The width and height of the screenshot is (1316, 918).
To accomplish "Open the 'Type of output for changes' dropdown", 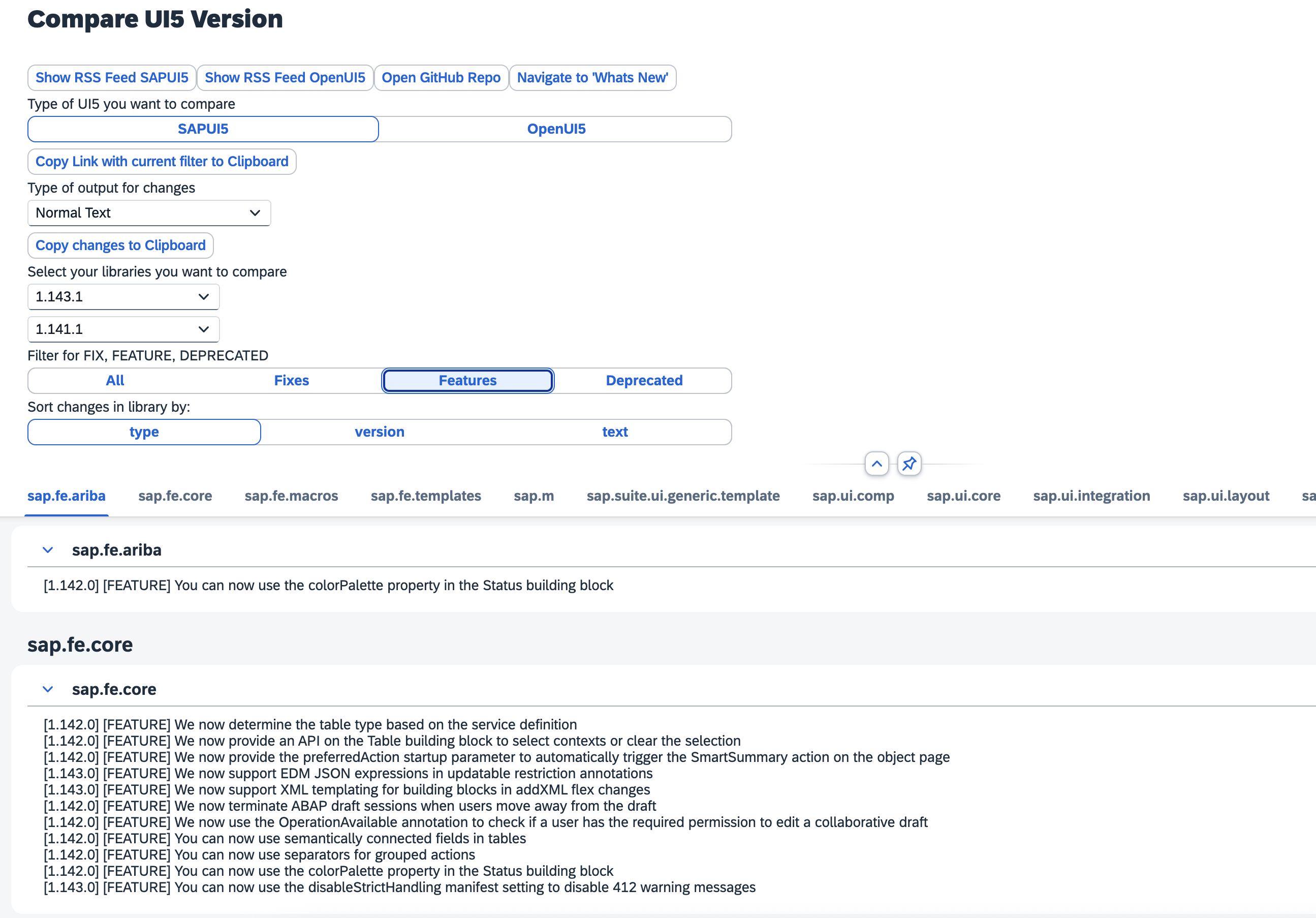I will (x=148, y=213).
